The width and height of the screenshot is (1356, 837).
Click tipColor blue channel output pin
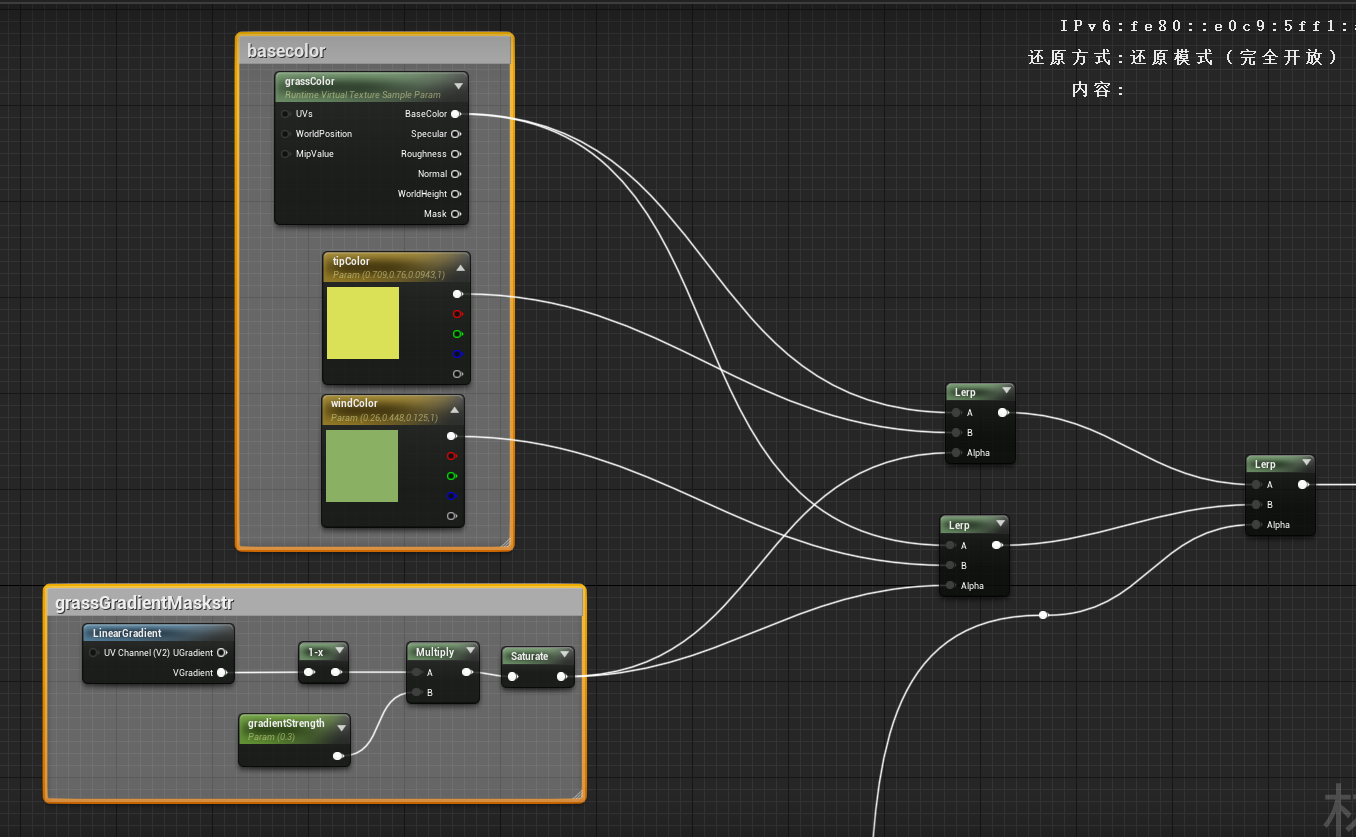coord(457,354)
